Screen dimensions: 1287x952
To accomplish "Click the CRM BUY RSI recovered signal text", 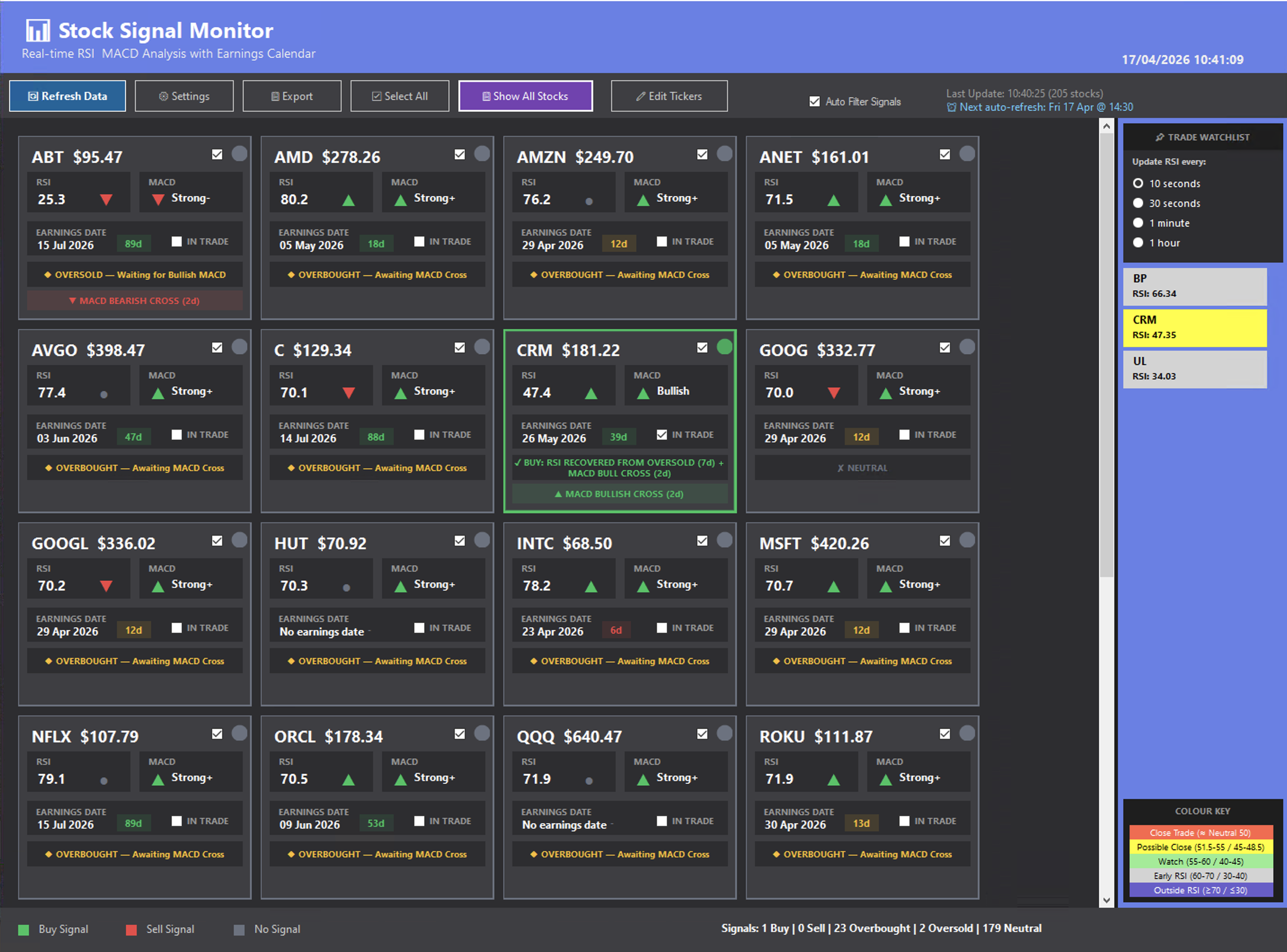I will [x=619, y=468].
